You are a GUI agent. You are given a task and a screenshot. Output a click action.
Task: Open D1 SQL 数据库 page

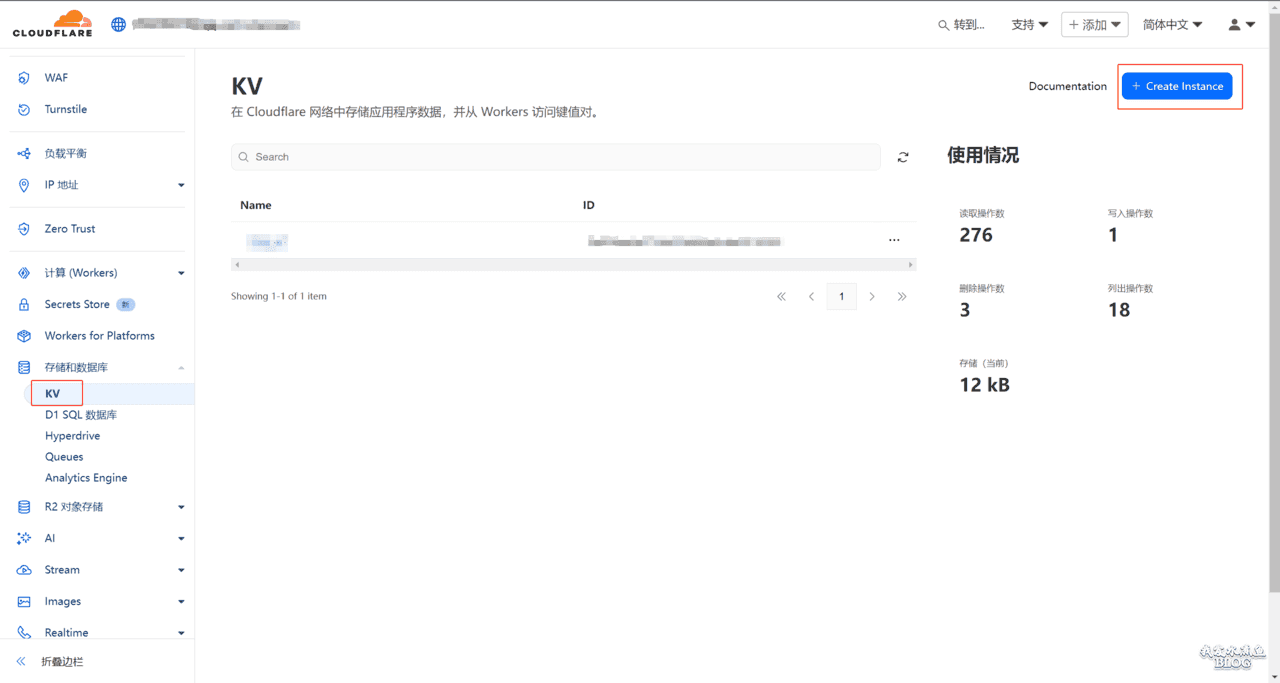point(81,415)
